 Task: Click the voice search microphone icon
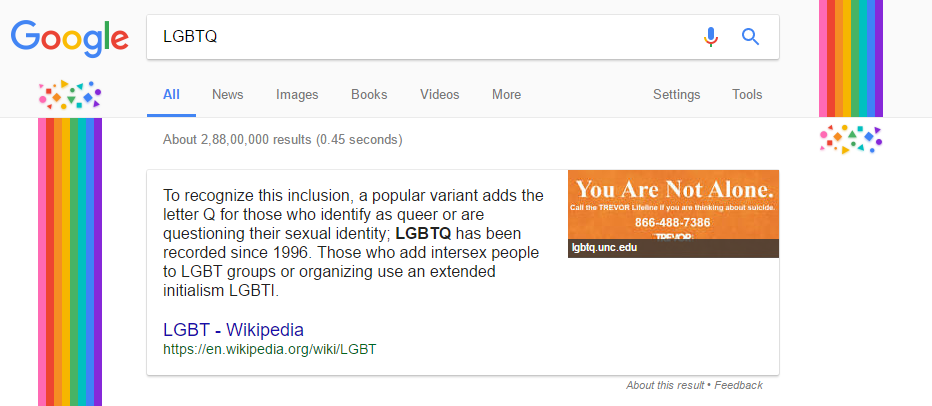[711, 37]
